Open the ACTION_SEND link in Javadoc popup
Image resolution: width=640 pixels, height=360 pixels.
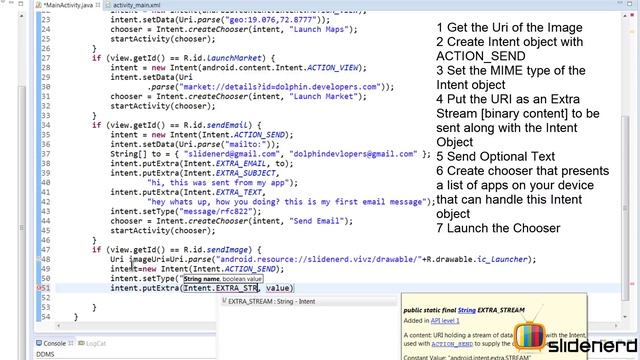[x=452, y=344]
